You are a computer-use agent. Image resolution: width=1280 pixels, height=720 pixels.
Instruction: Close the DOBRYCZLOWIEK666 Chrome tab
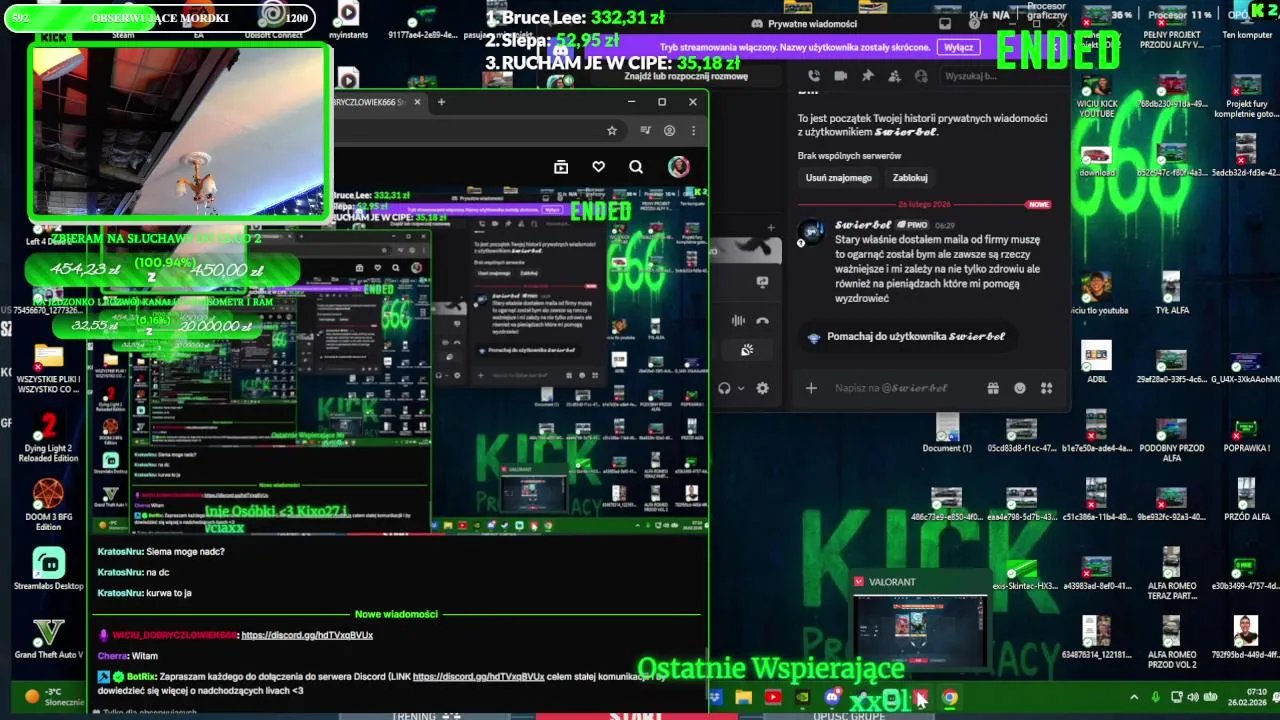(x=418, y=102)
